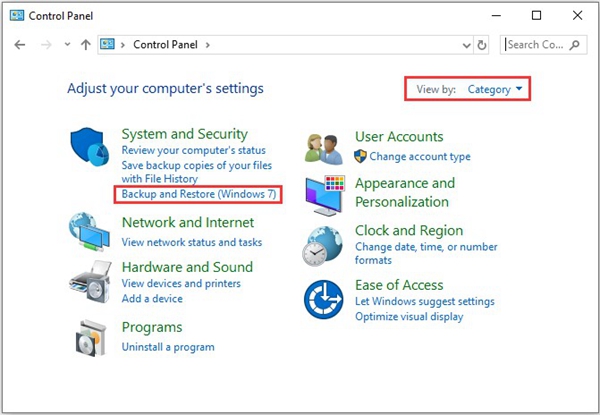Screen dimensions: 600x415
Task: Go back with the left arrow button
Action: tap(20, 45)
